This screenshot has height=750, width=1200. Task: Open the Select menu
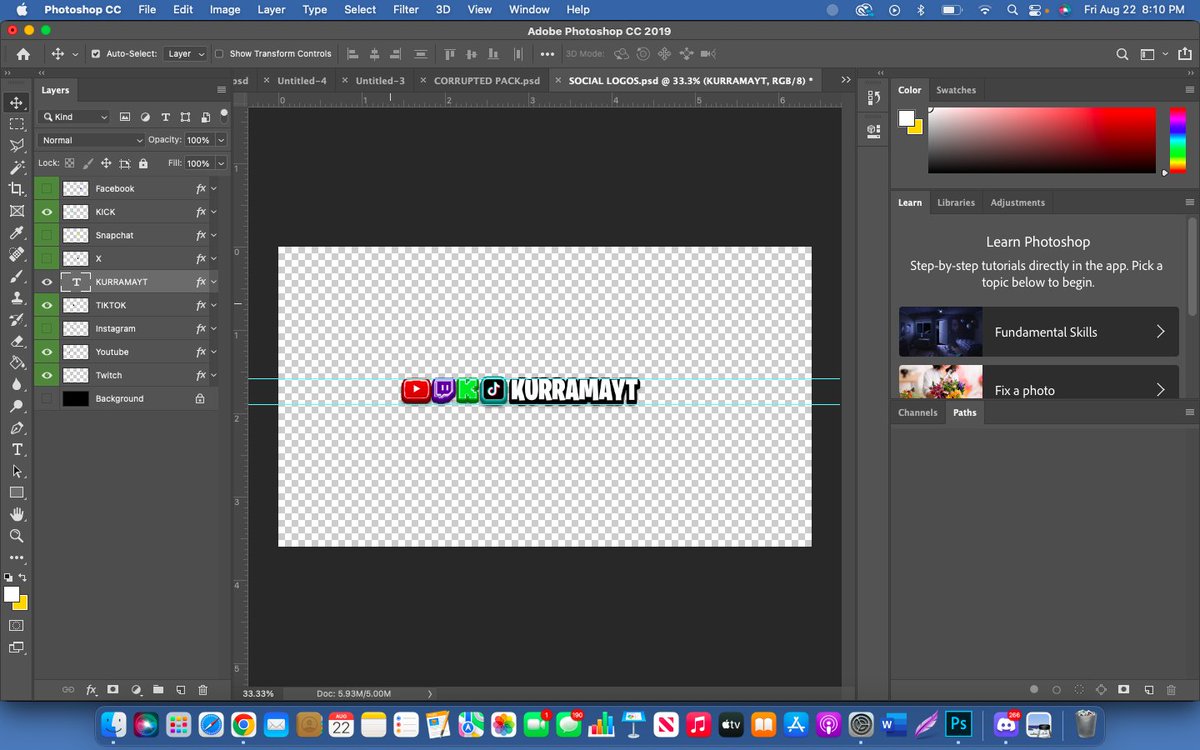click(360, 9)
